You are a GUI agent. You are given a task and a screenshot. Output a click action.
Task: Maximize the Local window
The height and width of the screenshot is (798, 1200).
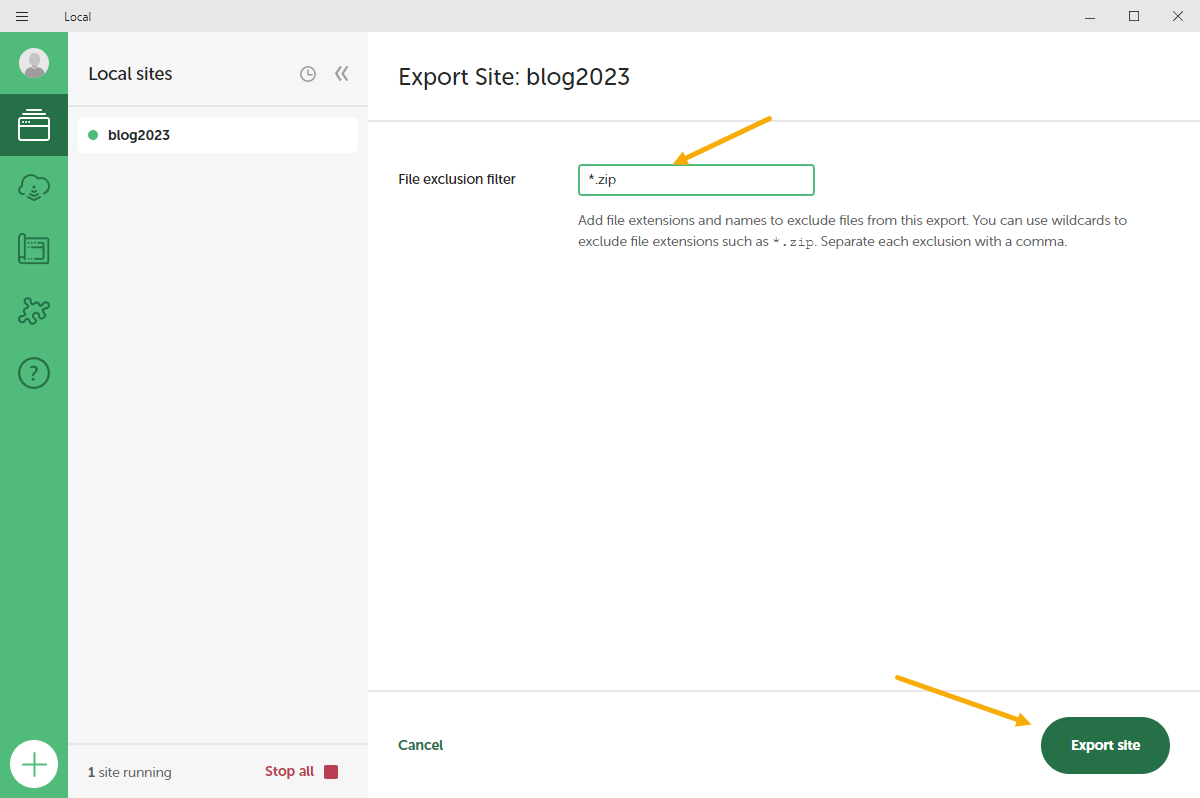[1134, 16]
